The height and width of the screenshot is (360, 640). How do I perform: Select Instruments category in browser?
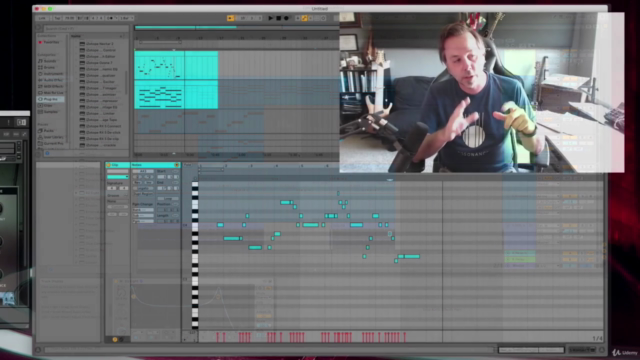pyautogui.click(x=51, y=73)
